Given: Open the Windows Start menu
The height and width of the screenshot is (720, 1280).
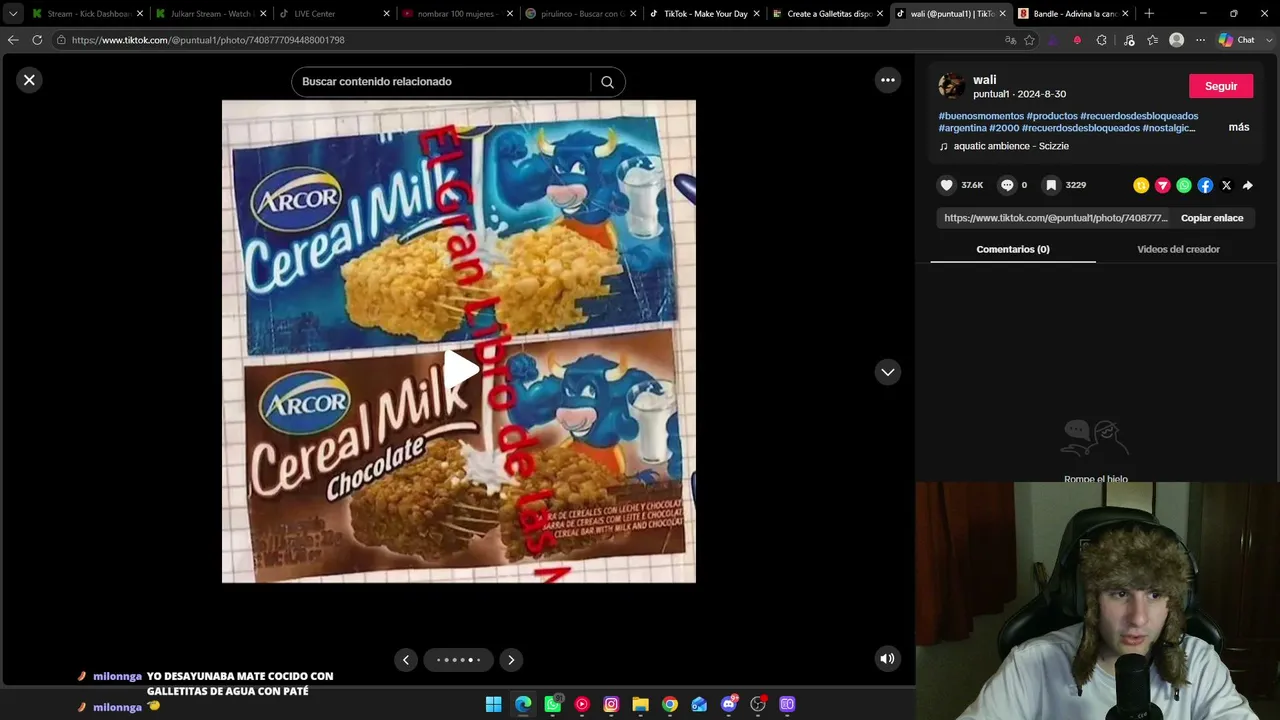Looking at the screenshot, I should (x=494, y=705).
